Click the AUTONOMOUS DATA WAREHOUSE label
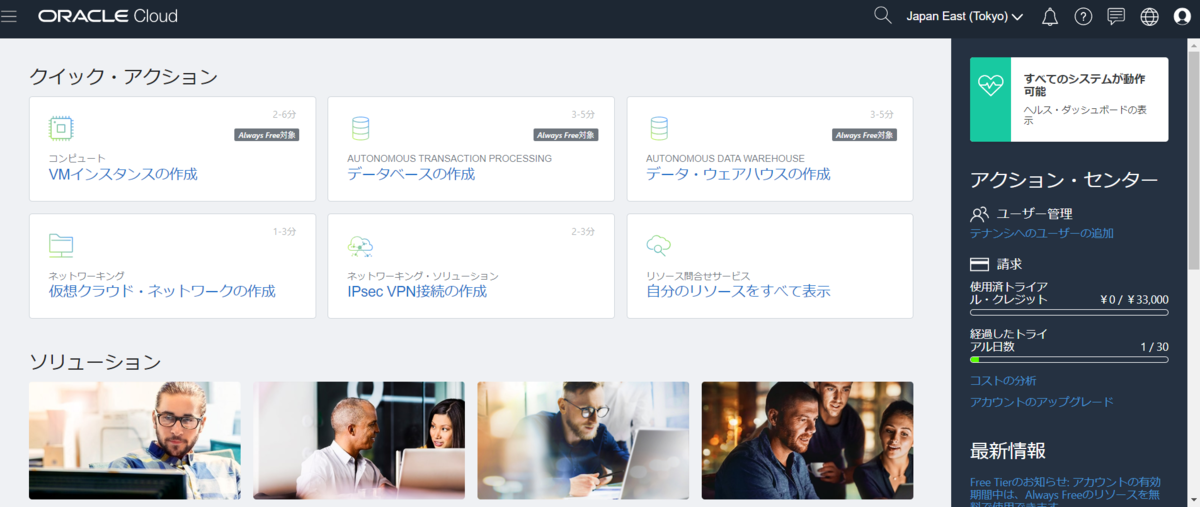The width and height of the screenshot is (1200, 507). (x=725, y=158)
